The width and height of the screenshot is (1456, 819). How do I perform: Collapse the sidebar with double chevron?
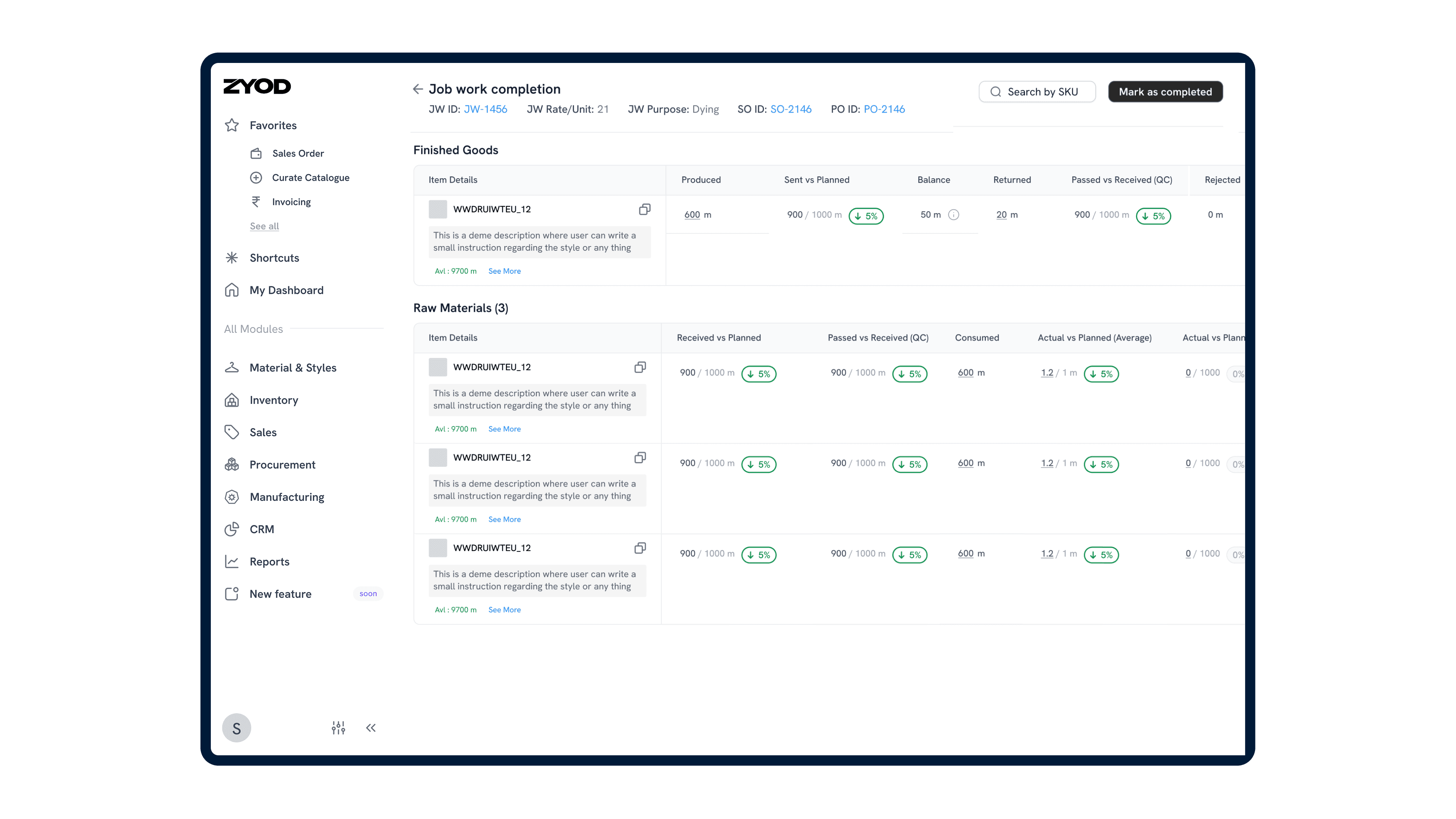coord(371,728)
